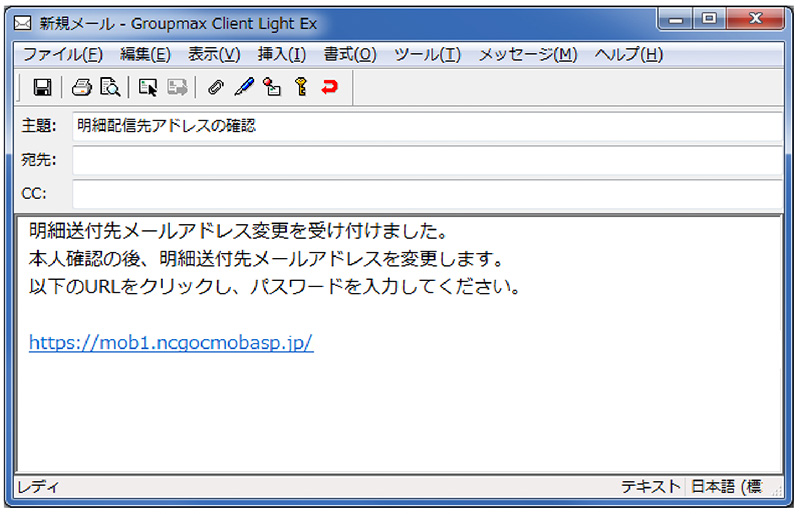The image size is (800, 514).
Task: Click the send mail arrow icon
Action: tap(148, 87)
